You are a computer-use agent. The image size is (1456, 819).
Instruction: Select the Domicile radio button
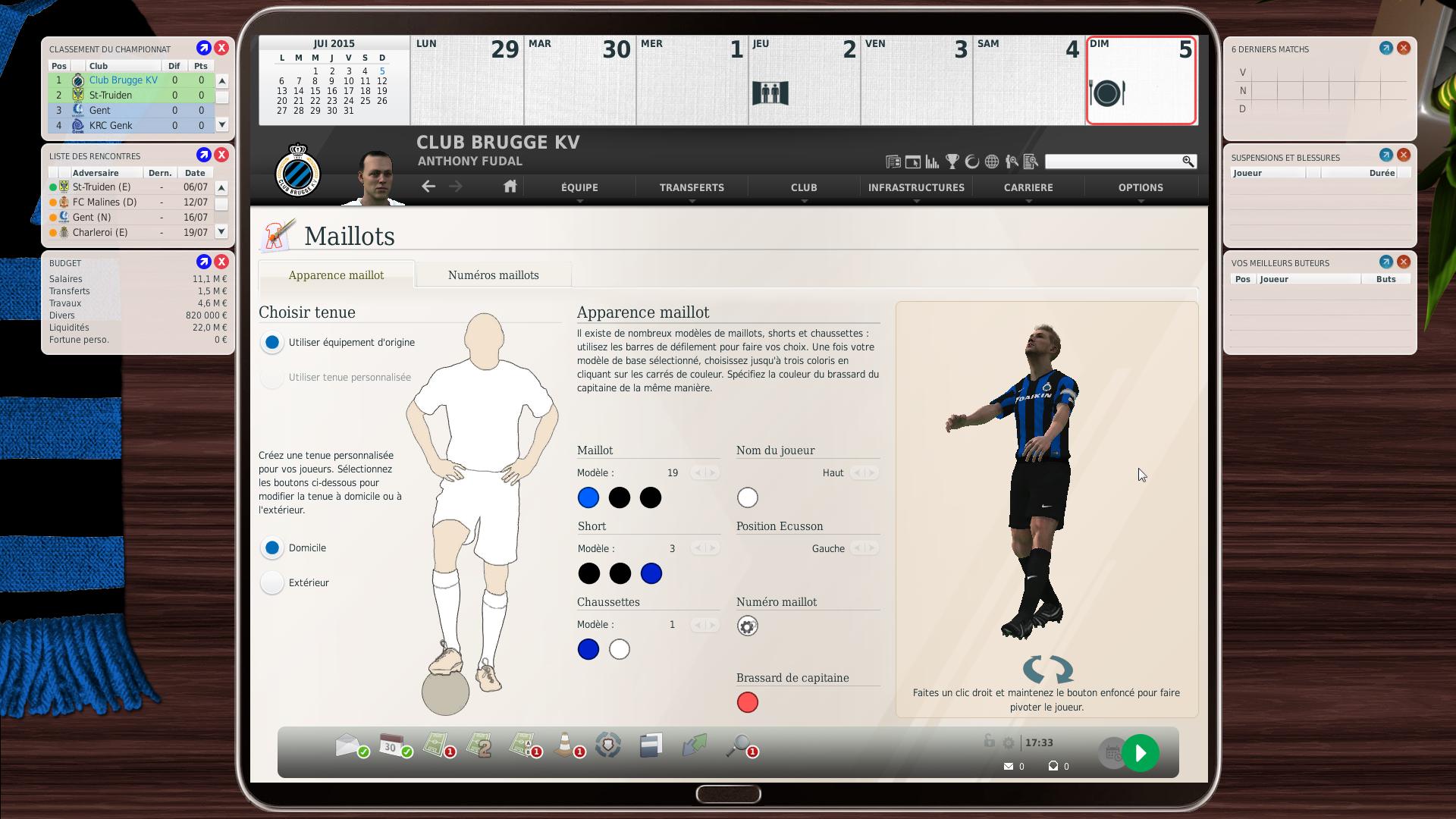pyautogui.click(x=271, y=548)
